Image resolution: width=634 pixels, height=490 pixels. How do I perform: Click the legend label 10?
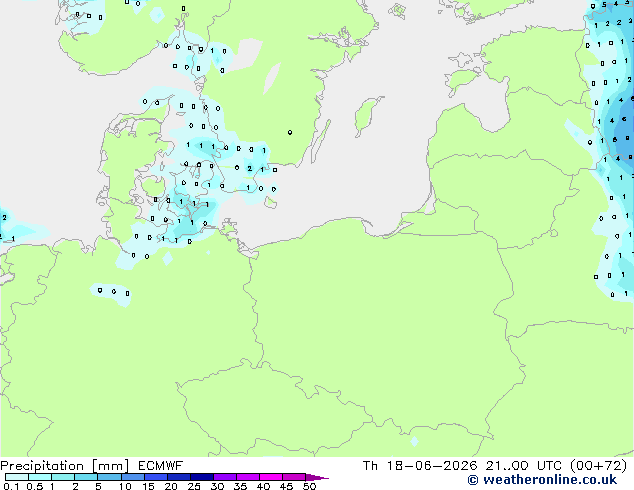[x=125, y=486]
